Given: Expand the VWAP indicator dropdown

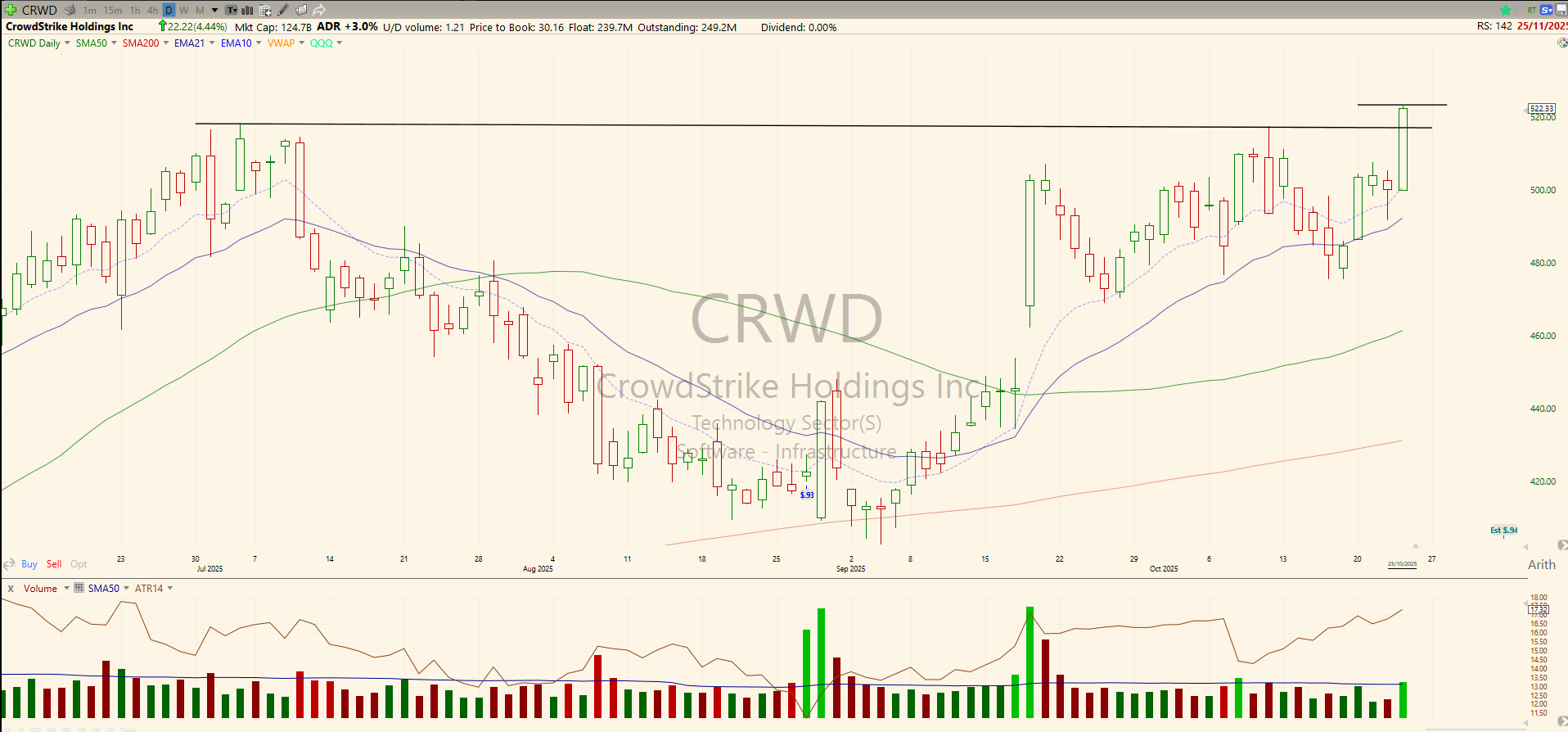Looking at the screenshot, I should coord(301,43).
